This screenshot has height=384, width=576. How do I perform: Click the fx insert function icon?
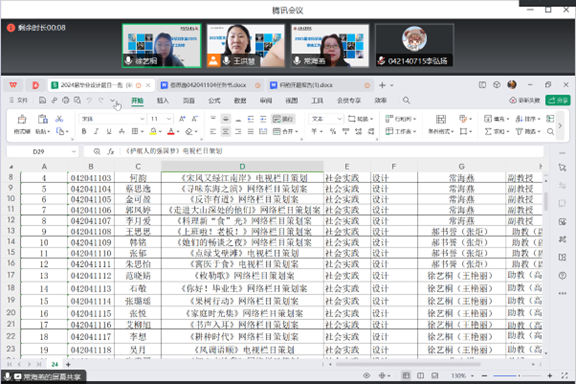[111, 151]
